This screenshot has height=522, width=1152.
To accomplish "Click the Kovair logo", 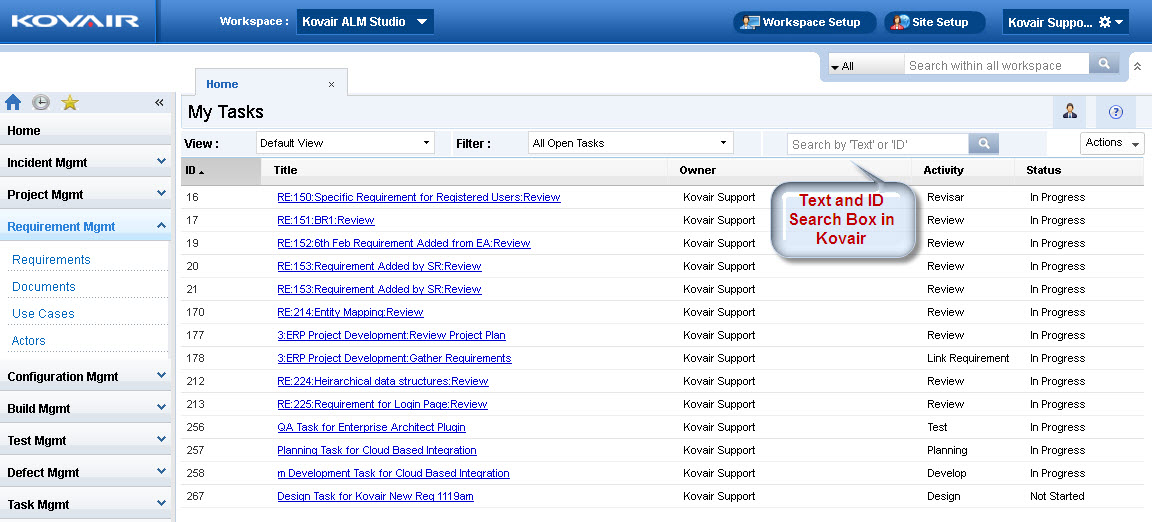I will [75, 21].
